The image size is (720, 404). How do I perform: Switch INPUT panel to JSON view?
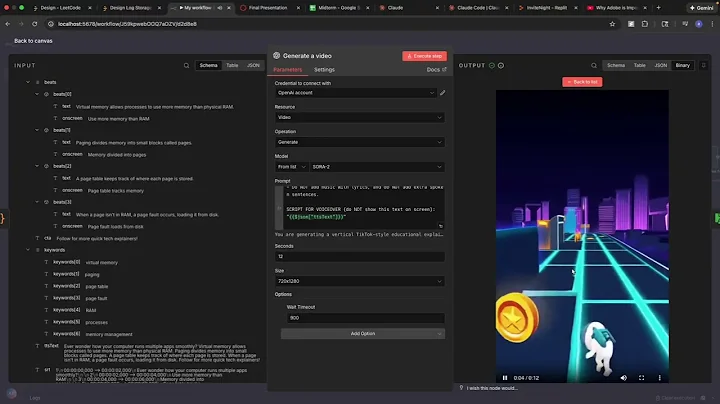pos(253,65)
